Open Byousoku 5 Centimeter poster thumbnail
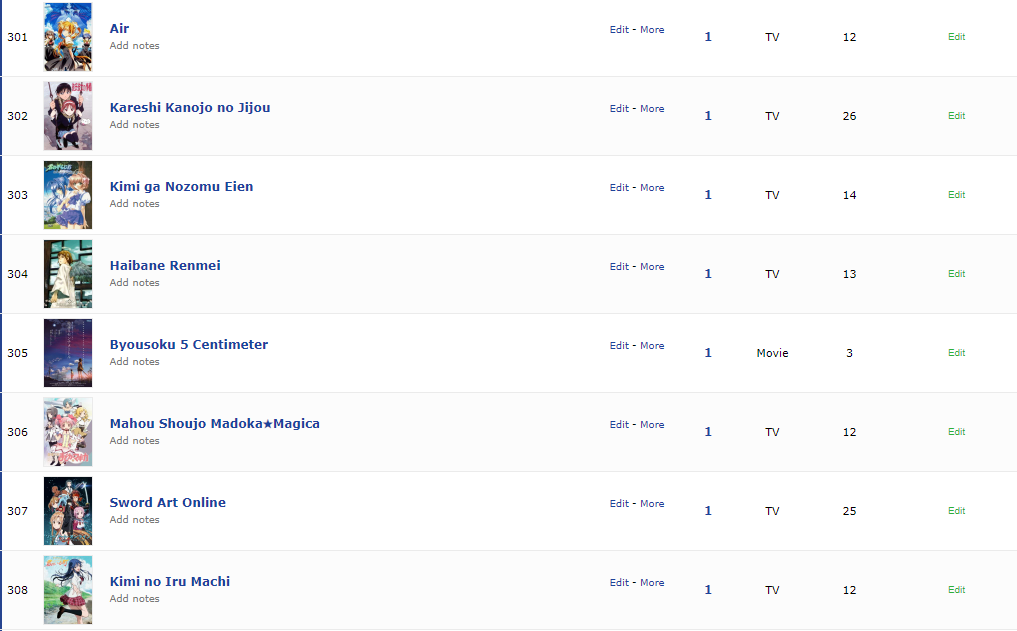Image resolution: width=1017 pixels, height=631 pixels. (68, 353)
